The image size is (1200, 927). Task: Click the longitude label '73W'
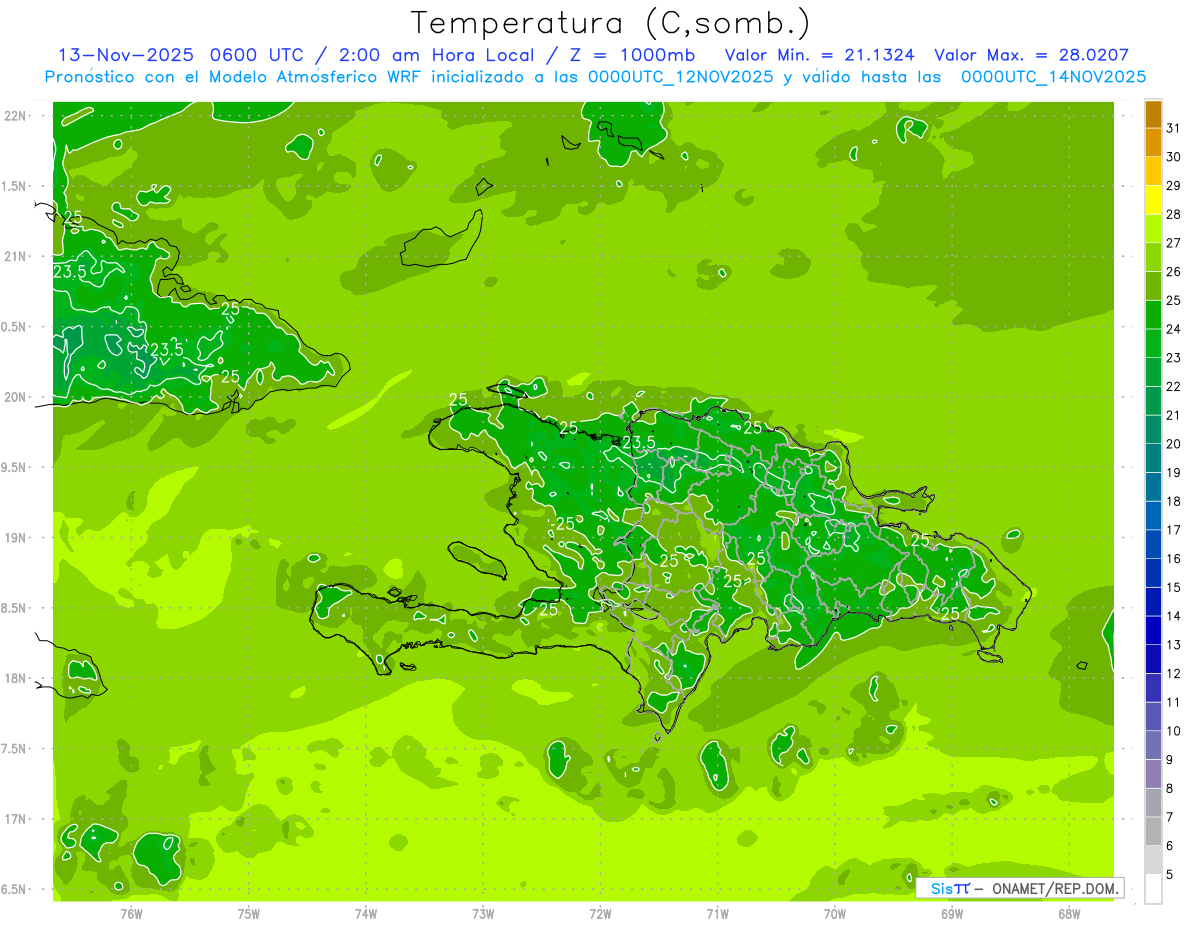pos(483,914)
